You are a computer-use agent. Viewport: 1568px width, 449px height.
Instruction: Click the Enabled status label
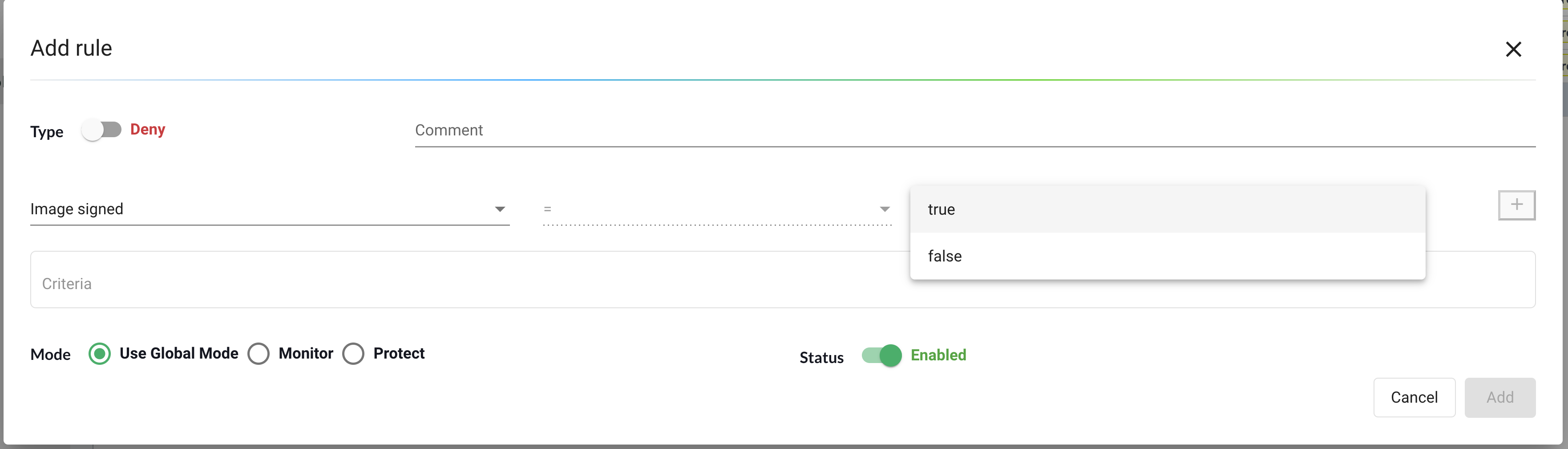[x=938, y=355]
